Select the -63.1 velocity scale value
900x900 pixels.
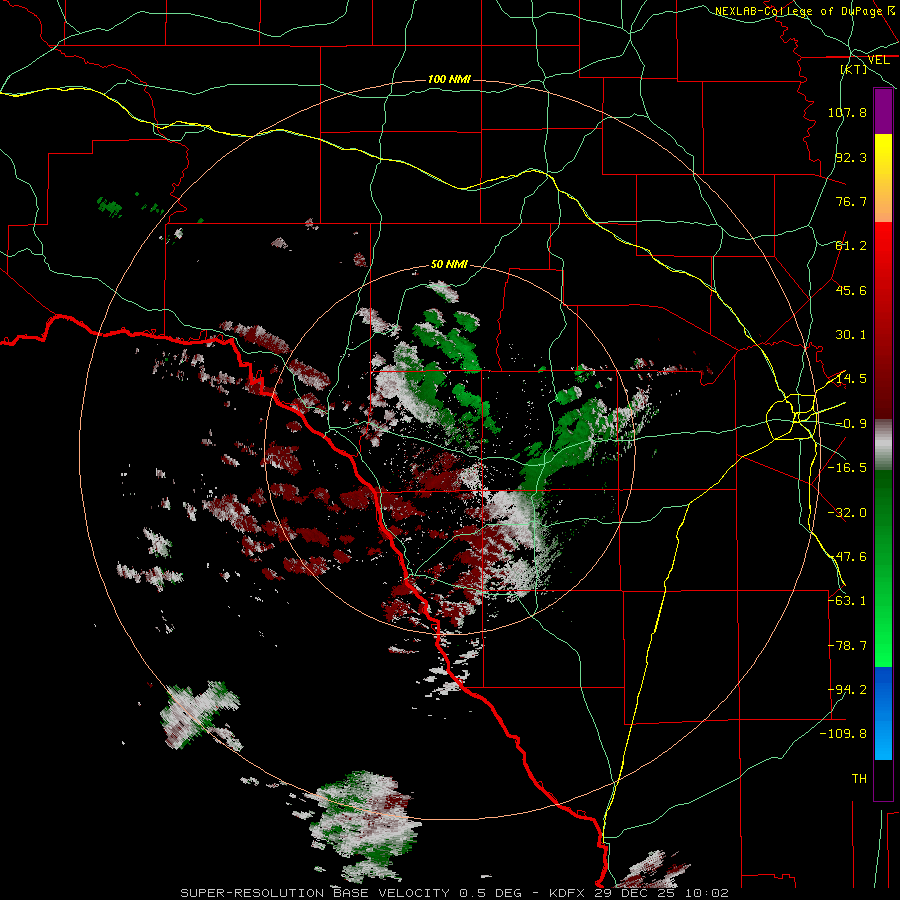[847, 601]
